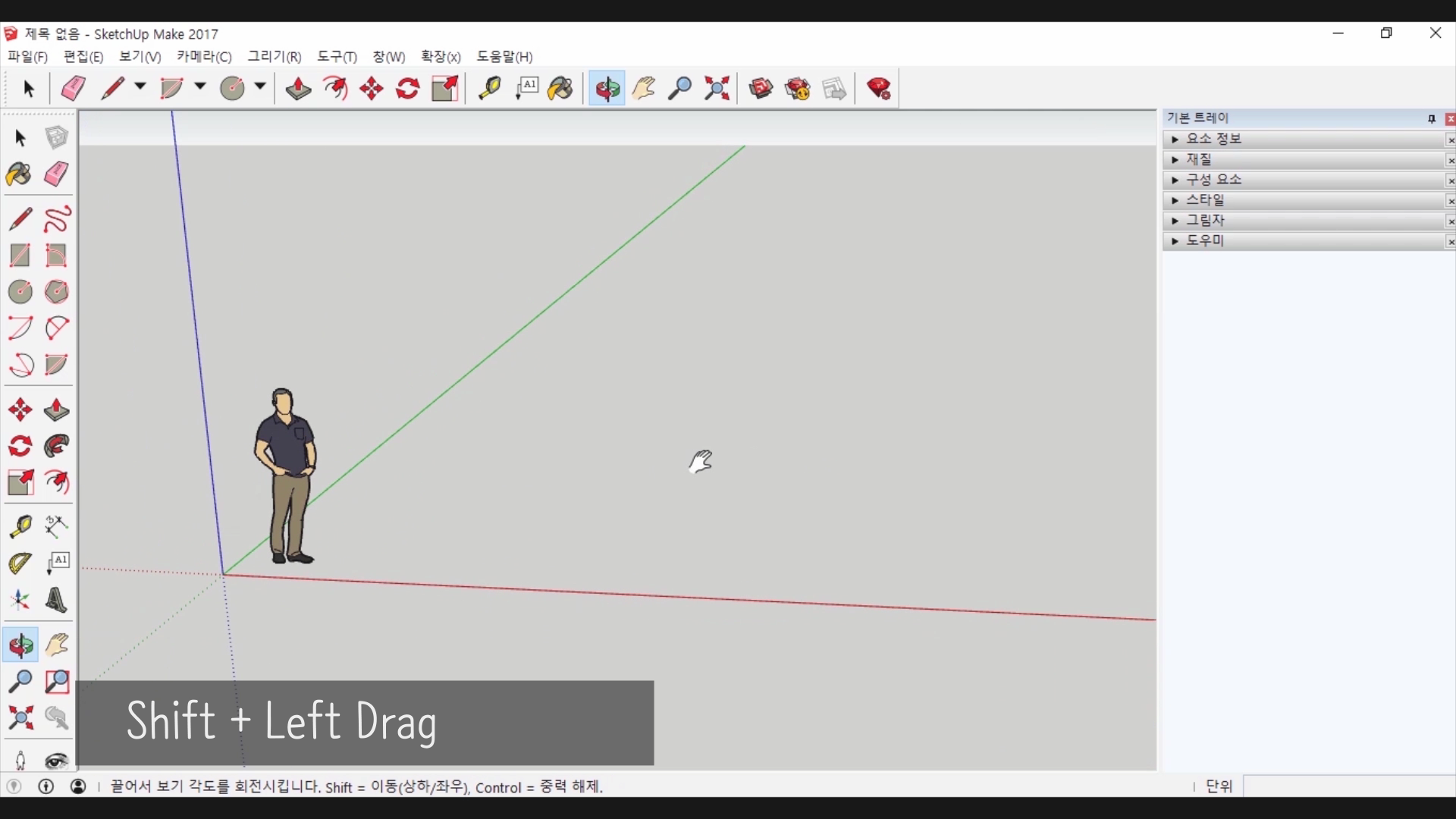Open the shape tool dropdown arrow
1456x819 pixels.
(x=260, y=86)
